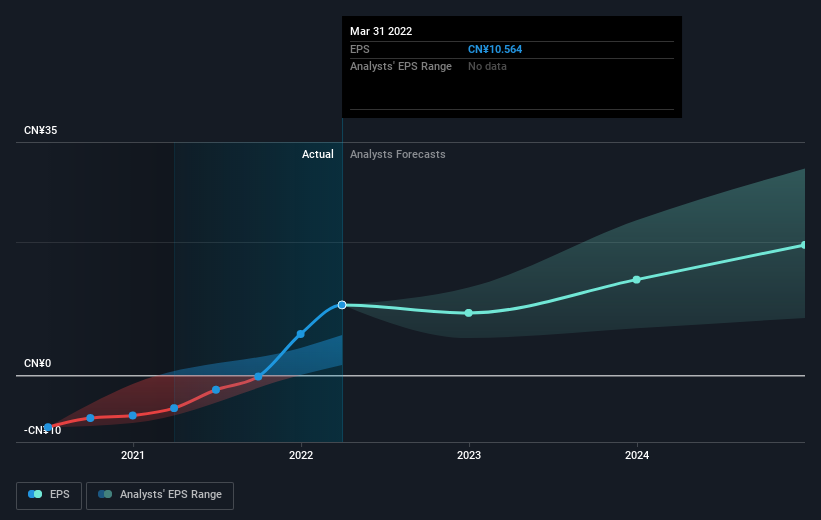The image size is (821, 520).
Task: Select the 2021 start data point
Action: click(x=132, y=415)
